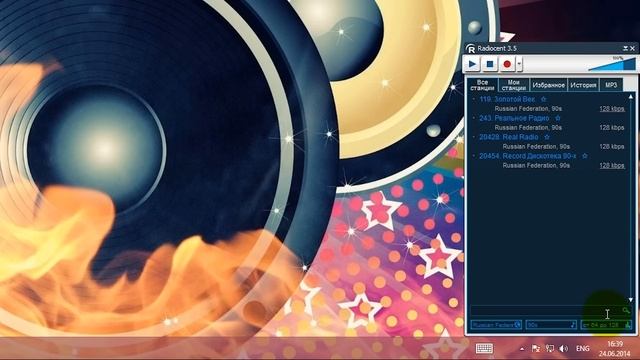Viewport: 640px width, 360px height.
Task: Switch the ENG input language
Action: point(582,348)
